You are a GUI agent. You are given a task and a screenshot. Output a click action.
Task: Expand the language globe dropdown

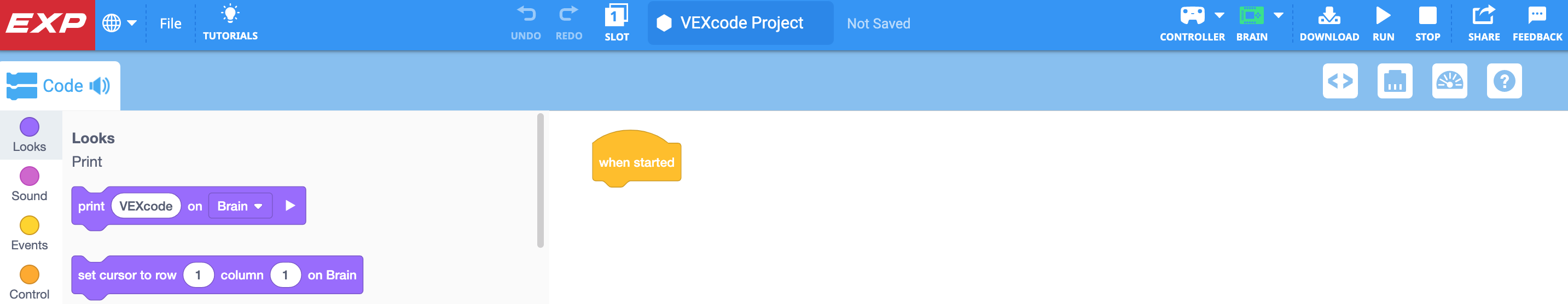click(x=119, y=24)
